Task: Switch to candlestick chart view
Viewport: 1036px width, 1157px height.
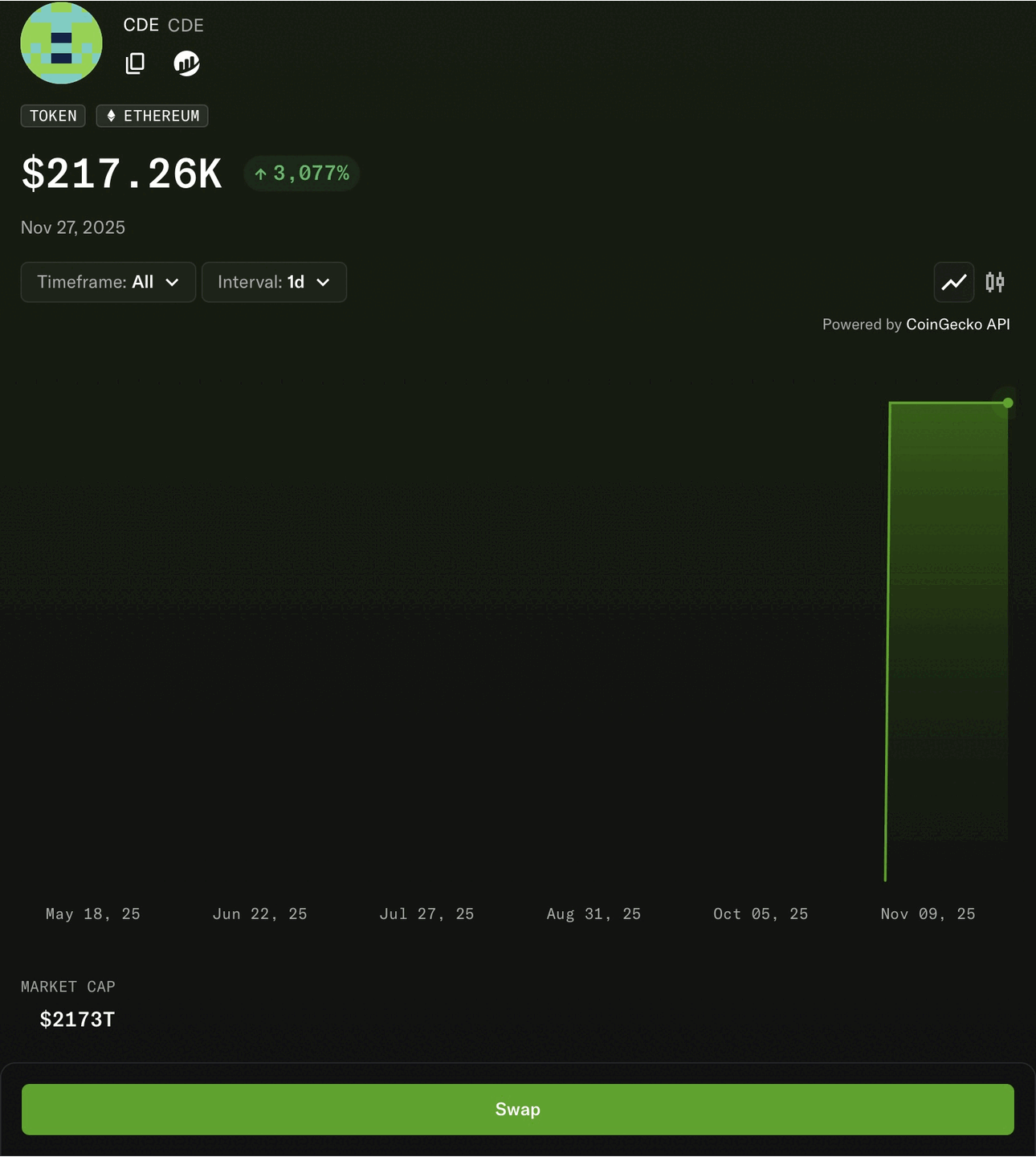Action: point(995,282)
